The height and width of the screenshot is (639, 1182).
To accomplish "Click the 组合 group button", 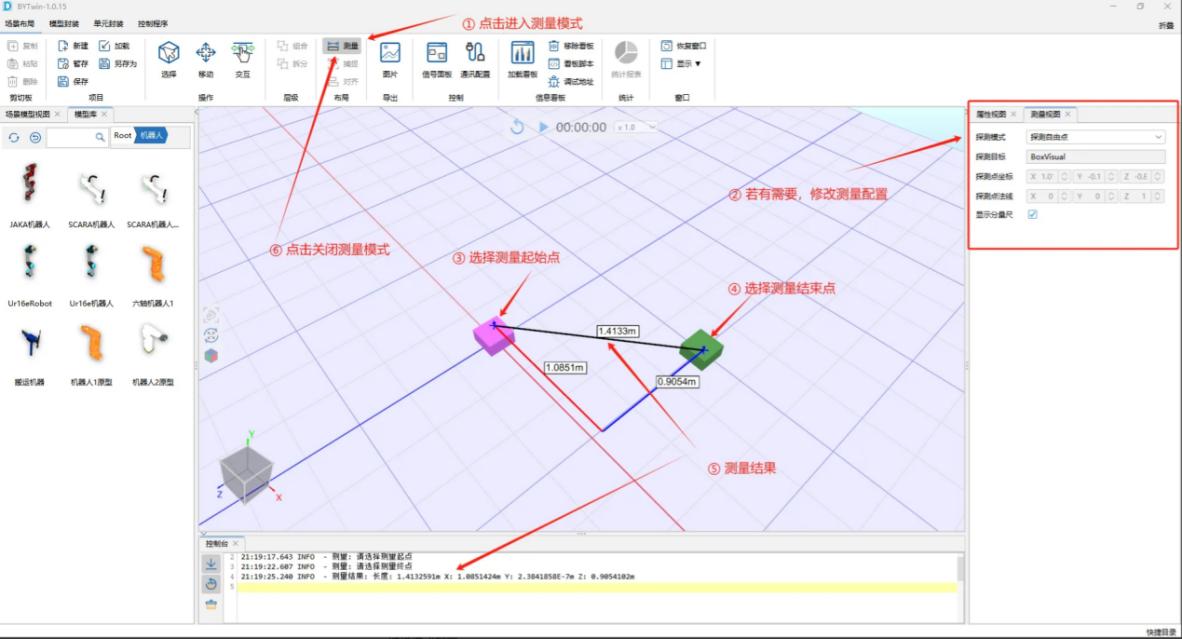I will pos(292,46).
